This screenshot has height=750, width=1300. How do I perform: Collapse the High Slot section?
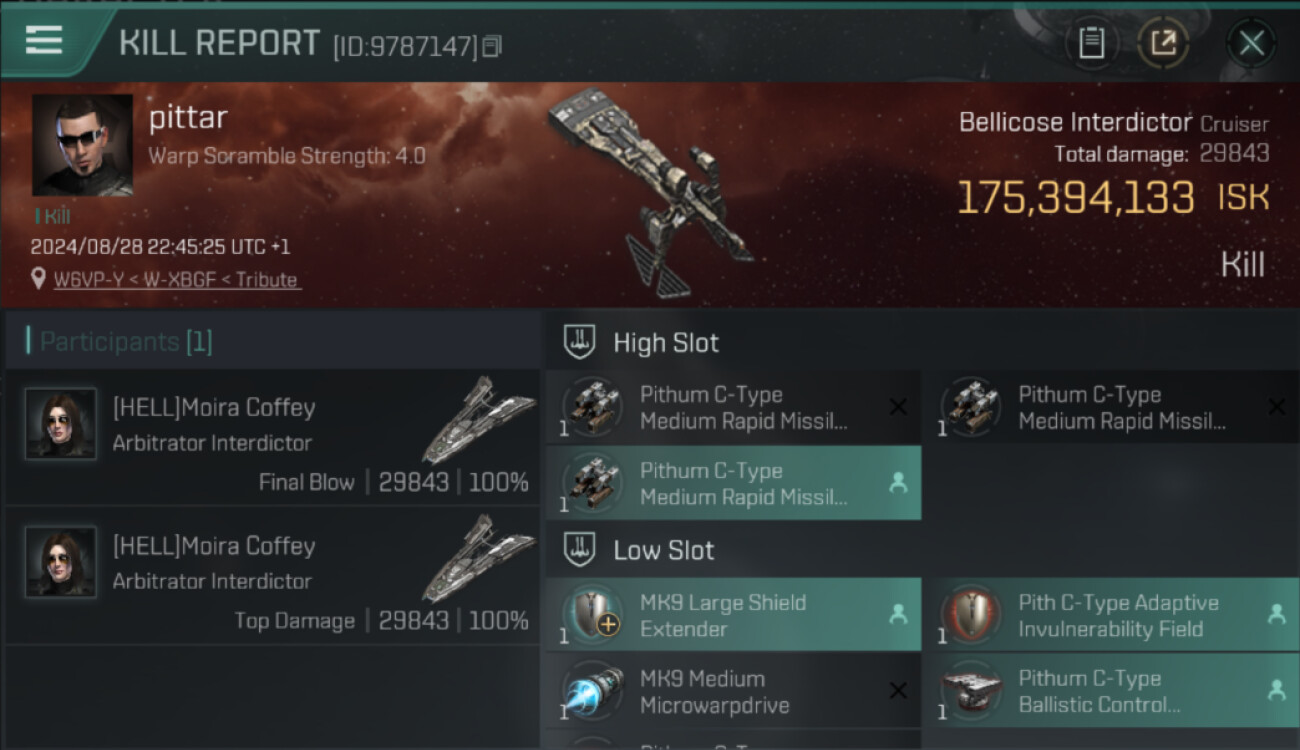coord(581,342)
